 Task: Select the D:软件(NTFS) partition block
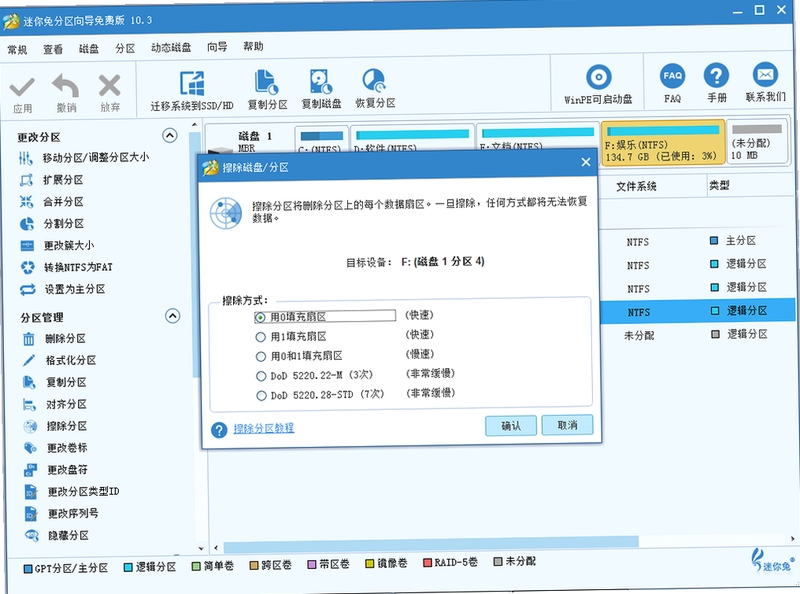412,139
